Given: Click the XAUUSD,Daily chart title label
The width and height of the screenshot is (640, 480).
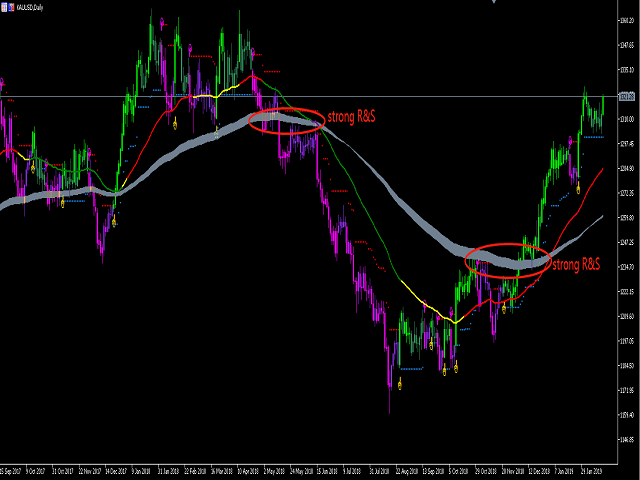Looking at the screenshot, I should [x=30, y=7].
